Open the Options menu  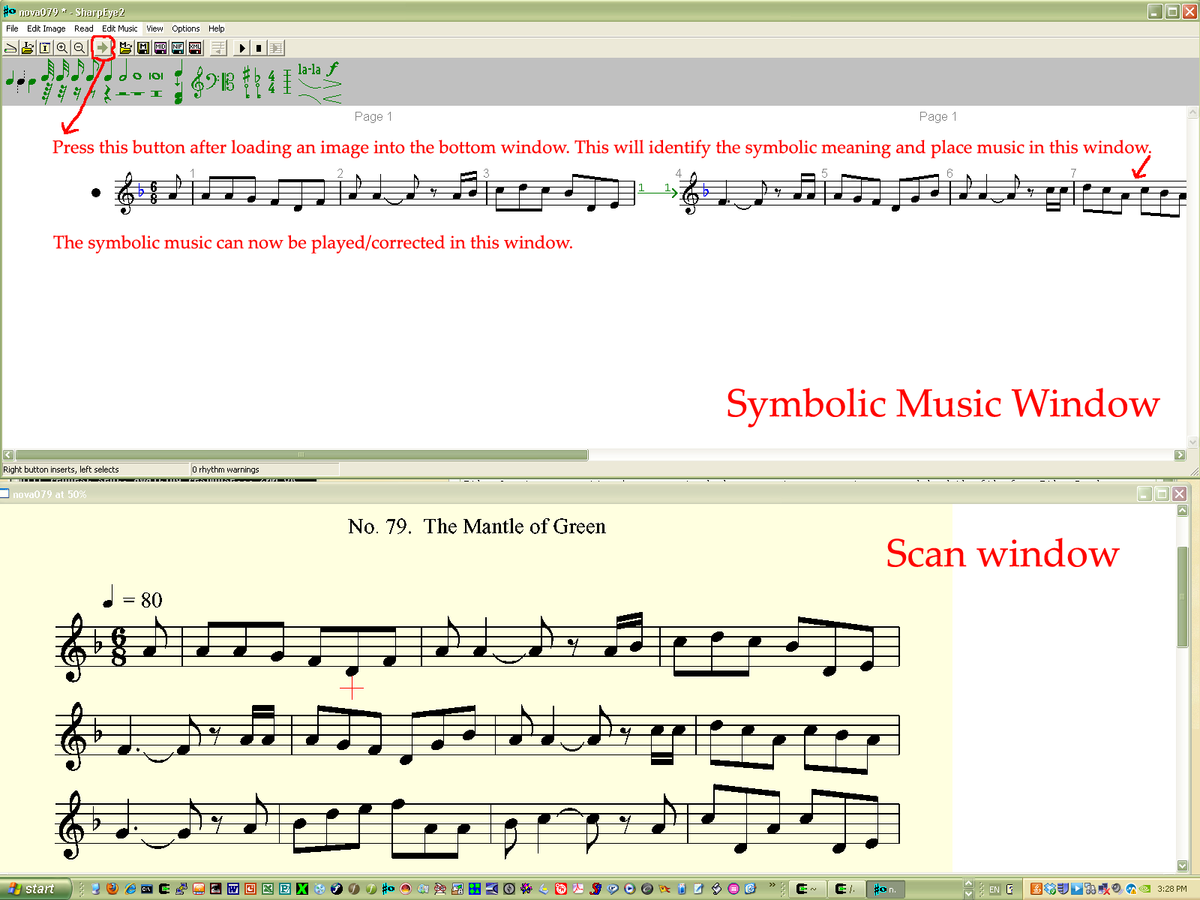click(186, 29)
